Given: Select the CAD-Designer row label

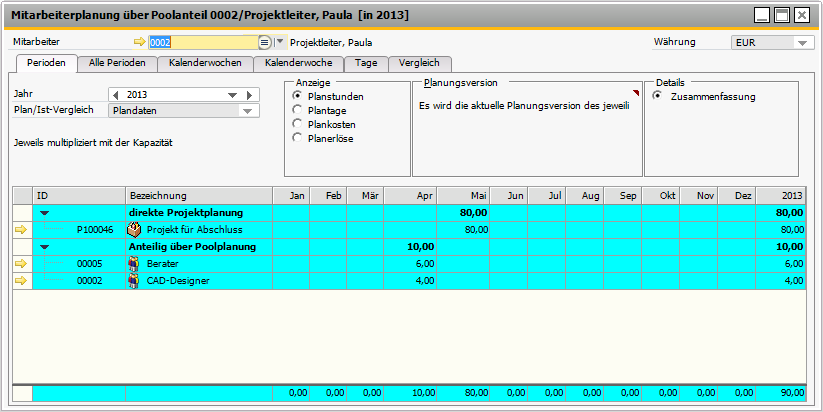Looking at the screenshot, I should coord(178,281).
